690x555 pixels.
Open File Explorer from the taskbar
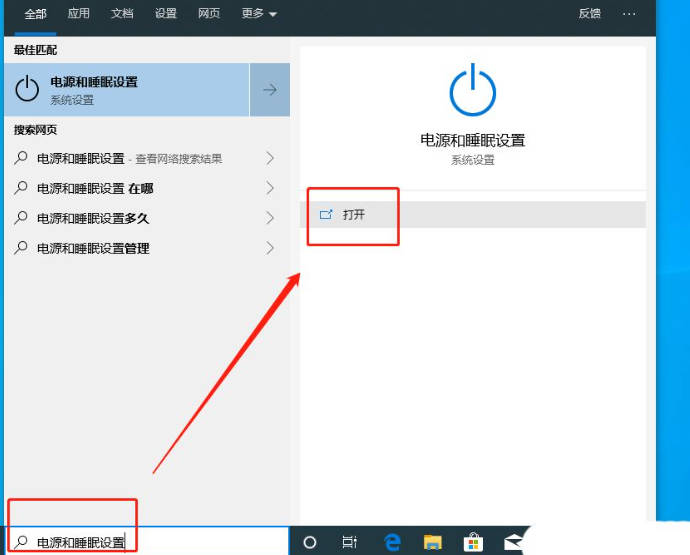(433, 542)
